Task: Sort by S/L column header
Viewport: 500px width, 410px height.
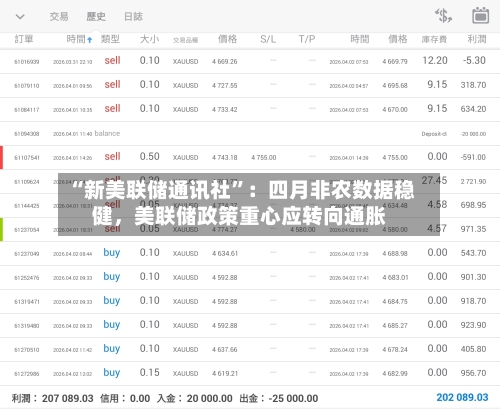Action: coord(268,39)
